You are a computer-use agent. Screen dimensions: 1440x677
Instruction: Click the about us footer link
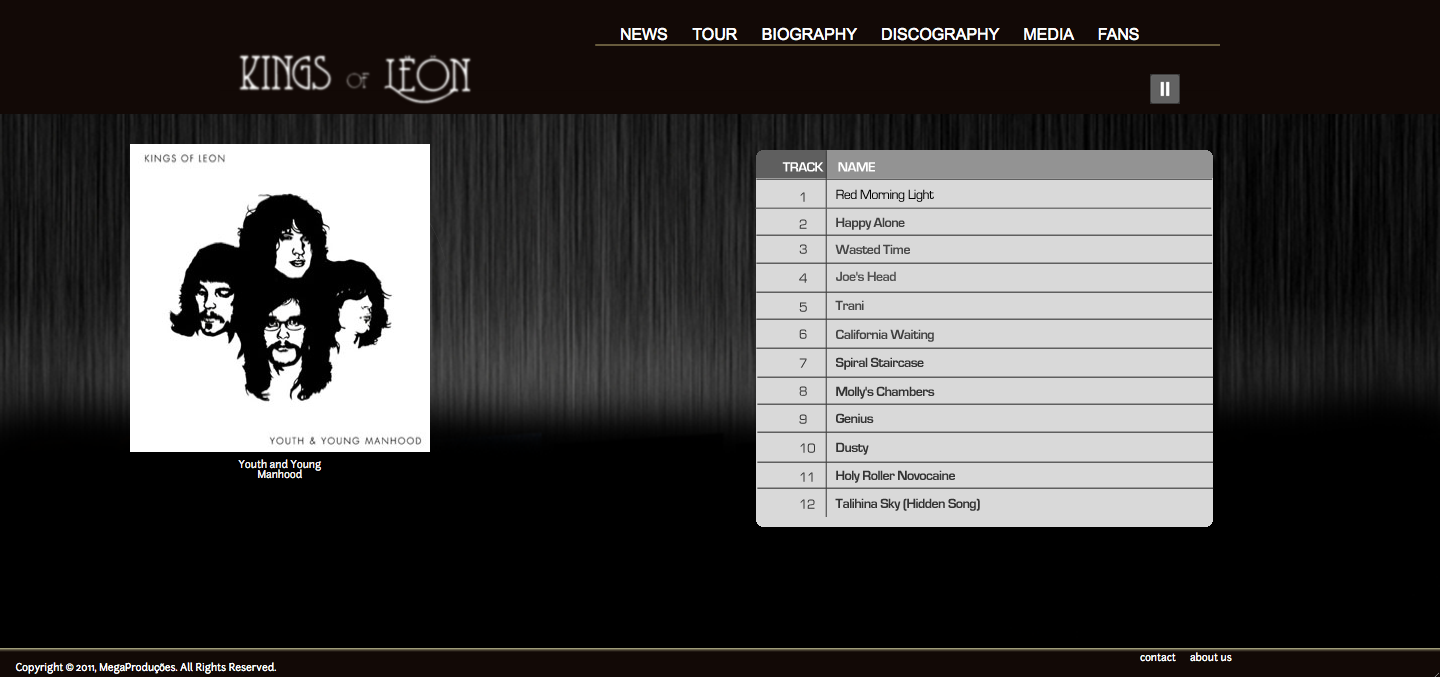[1210, 657]
